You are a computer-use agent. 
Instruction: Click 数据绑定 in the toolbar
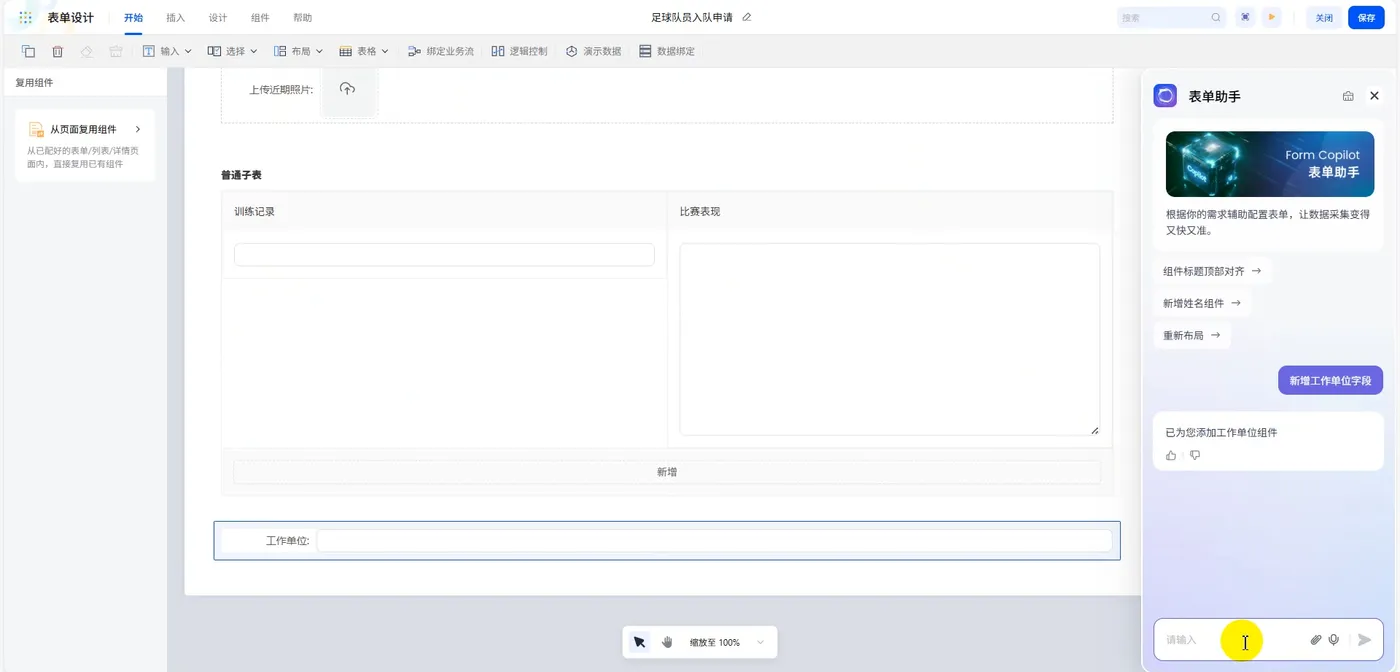(666, 51)
